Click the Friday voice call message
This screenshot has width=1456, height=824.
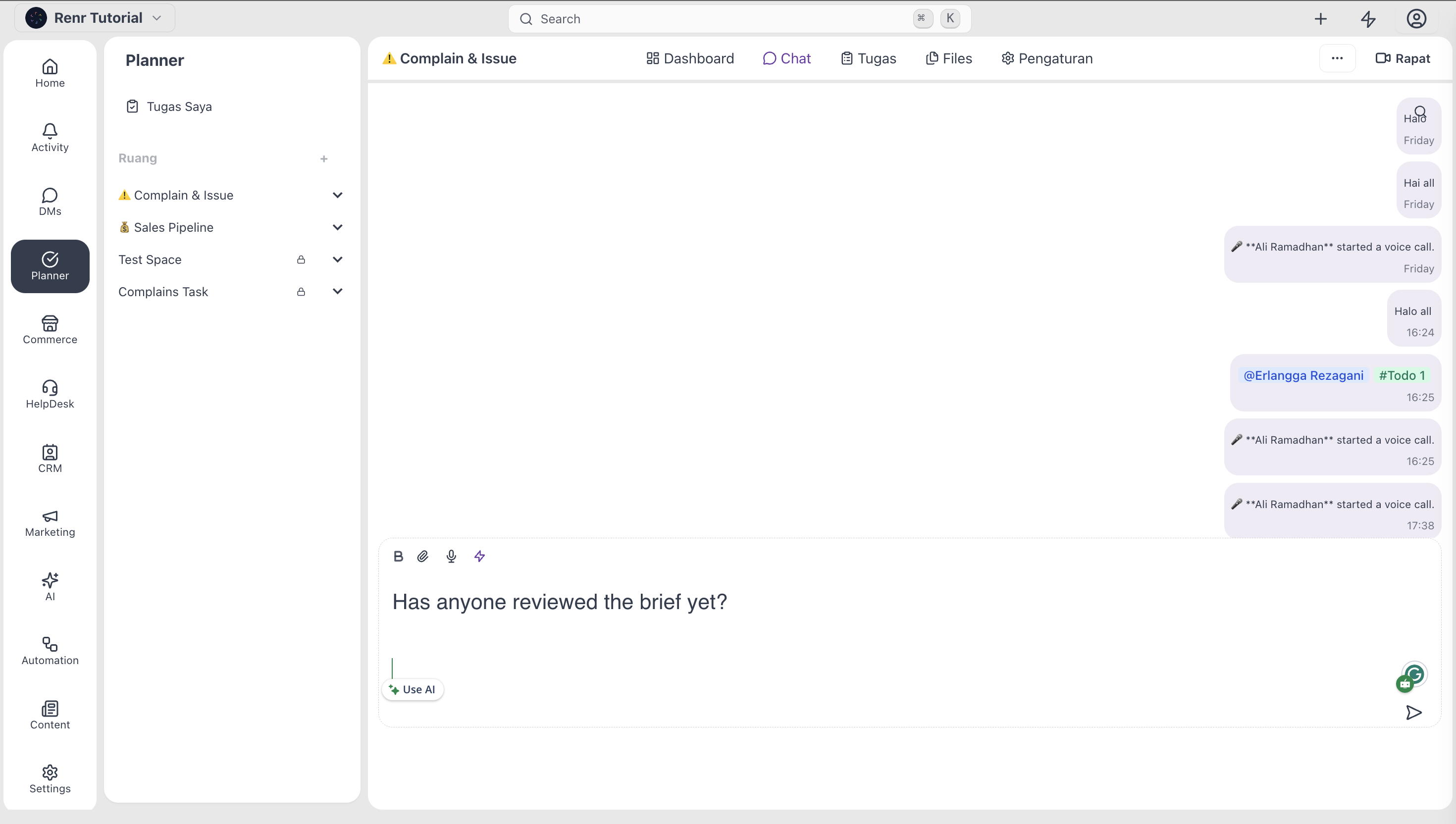1332,254
